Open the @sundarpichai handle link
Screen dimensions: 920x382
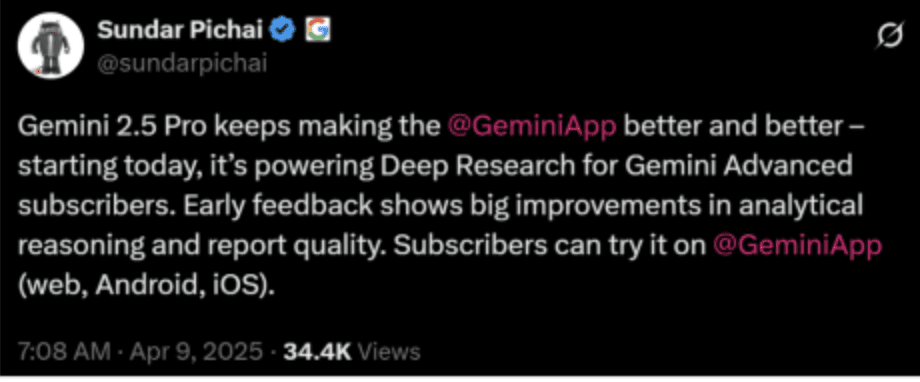coord(182,64)
